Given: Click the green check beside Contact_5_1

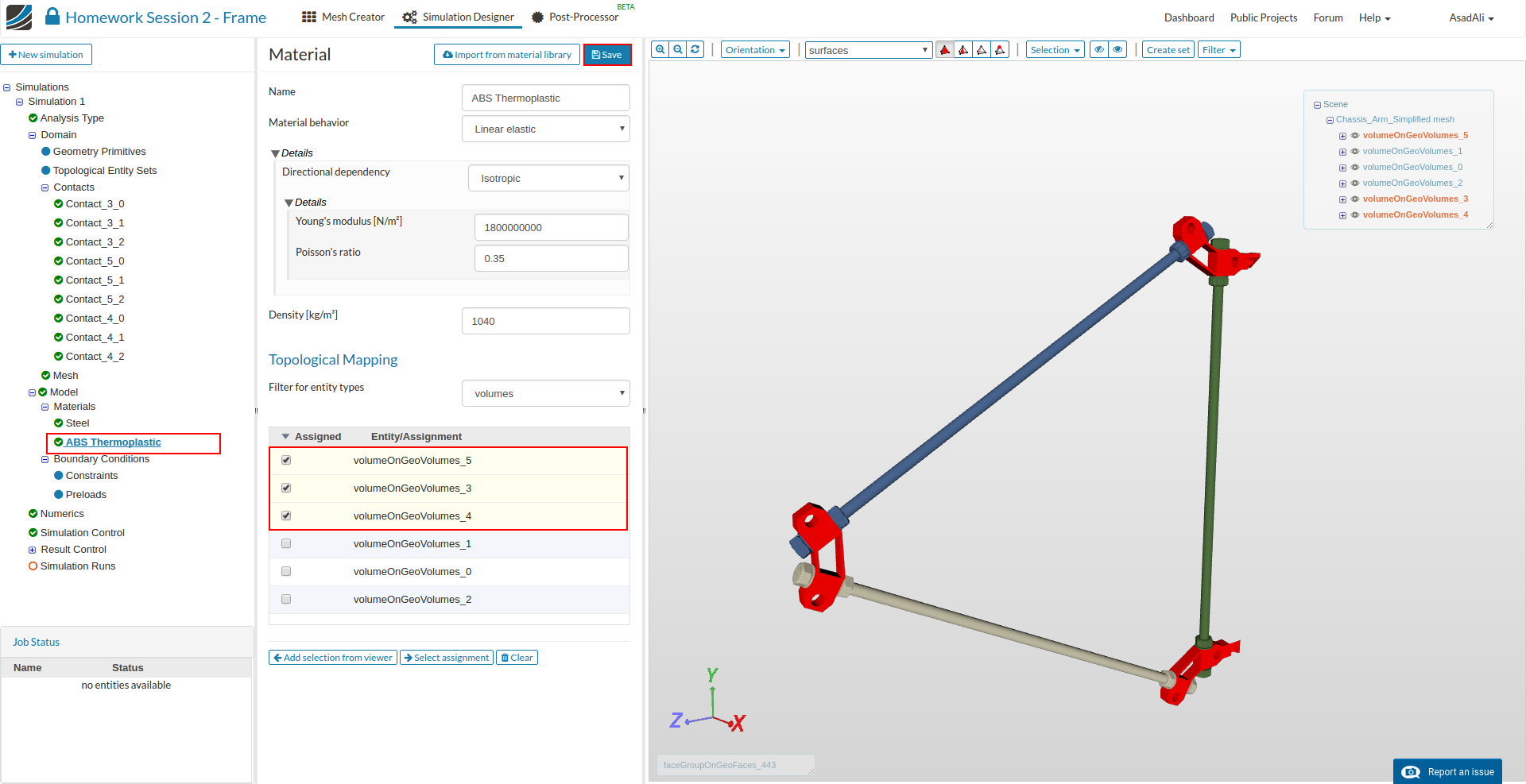Looking at the screenshot, I should tap(58, 280).
